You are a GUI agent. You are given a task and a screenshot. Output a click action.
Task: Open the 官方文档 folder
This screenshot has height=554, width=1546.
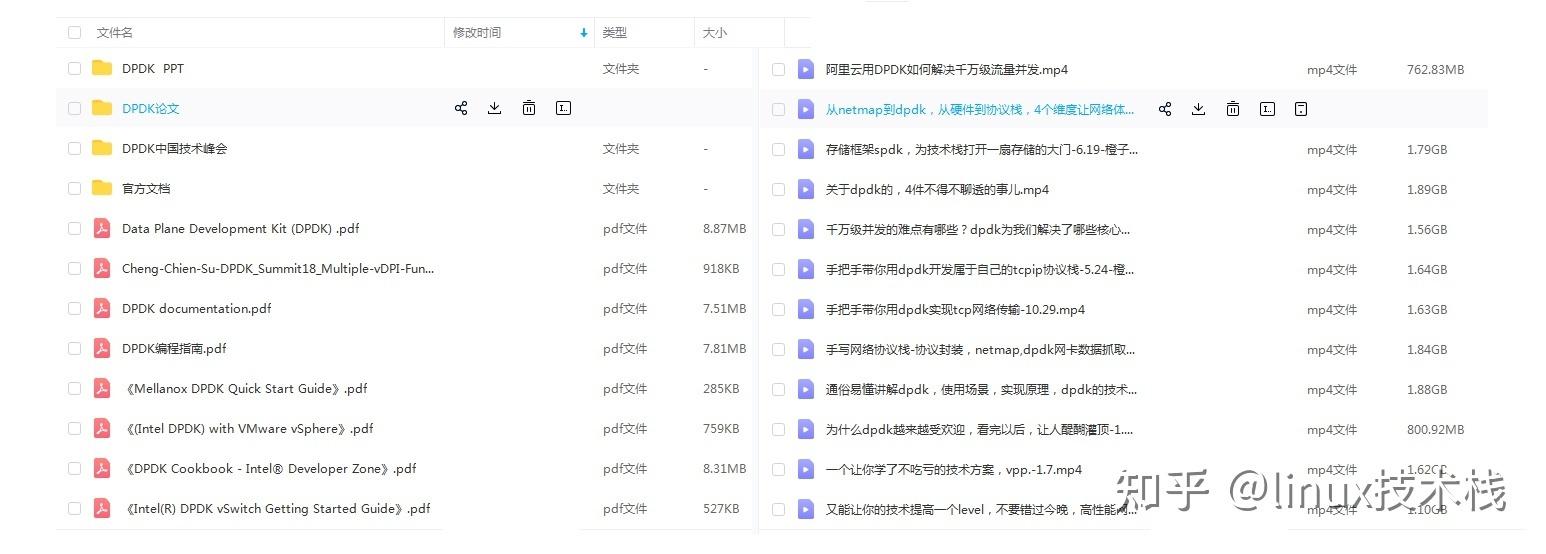click(146, 188)
